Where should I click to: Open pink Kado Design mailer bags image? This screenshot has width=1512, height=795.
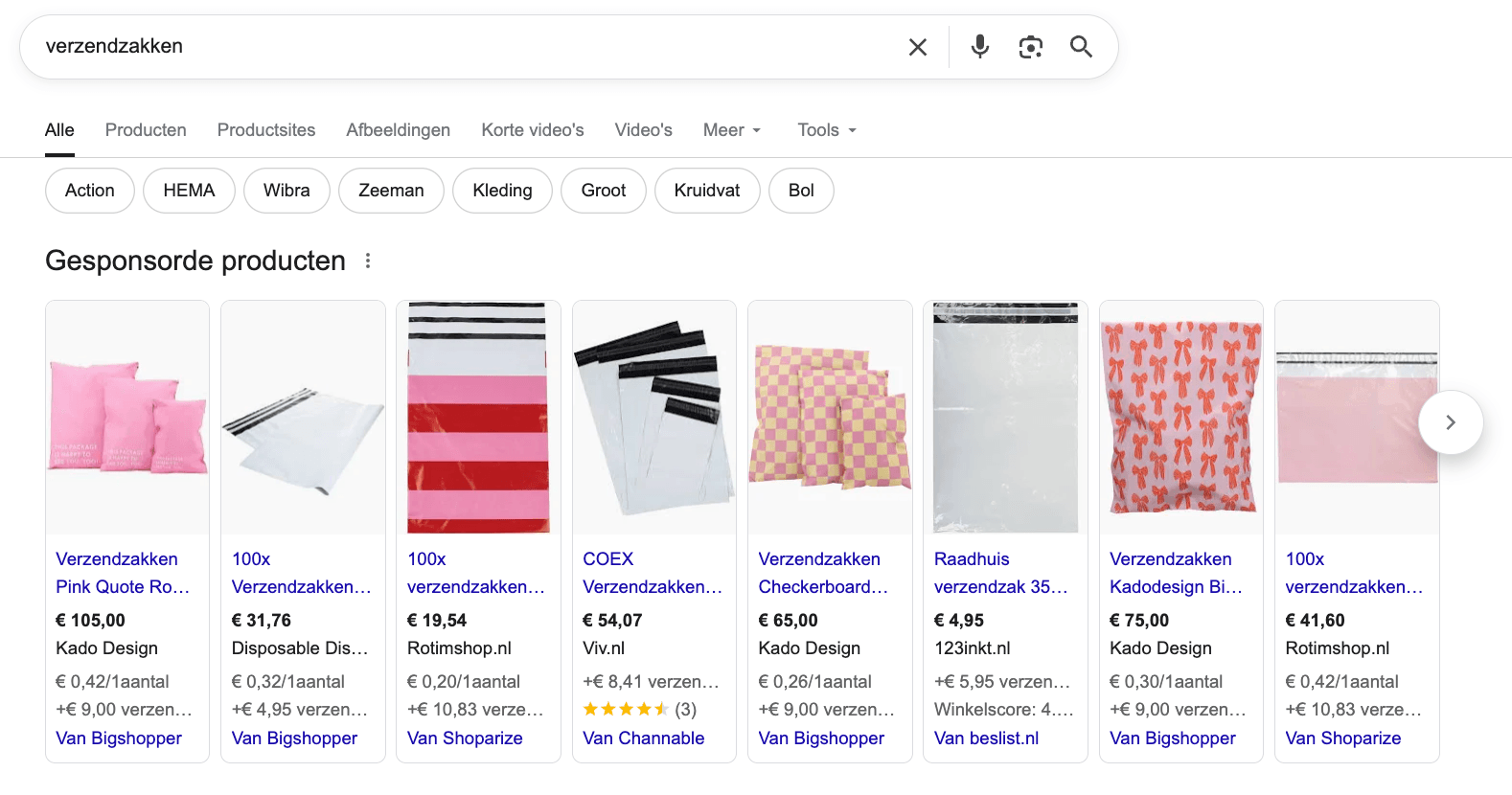coord(127,418)
